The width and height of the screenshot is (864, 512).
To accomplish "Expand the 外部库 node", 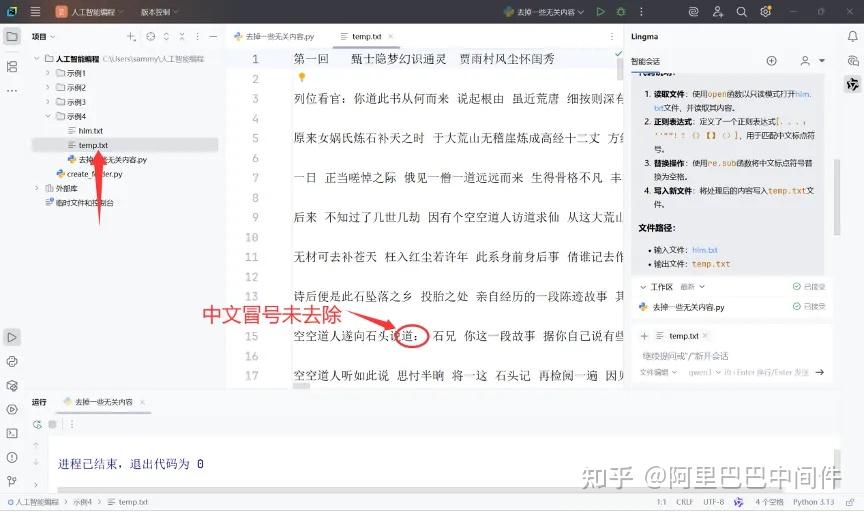I will tap(37, 188).
